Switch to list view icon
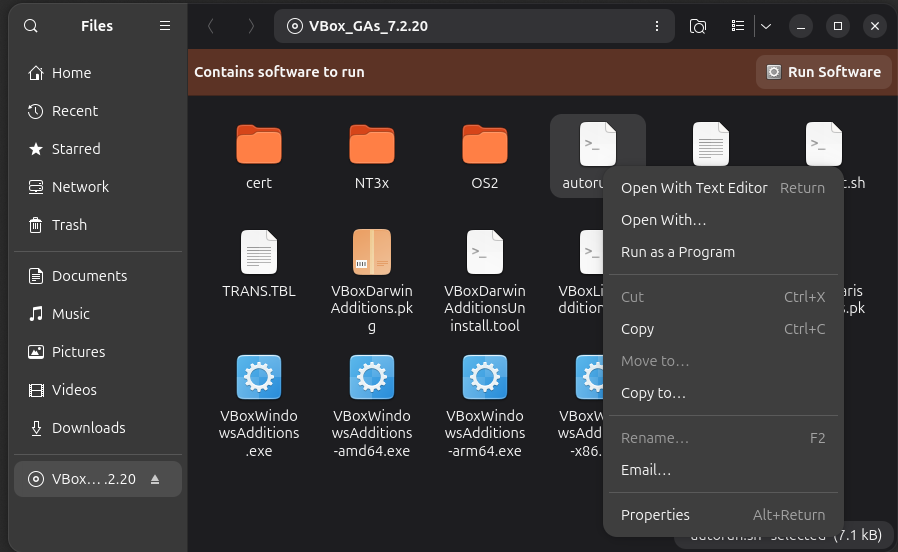 738,26
